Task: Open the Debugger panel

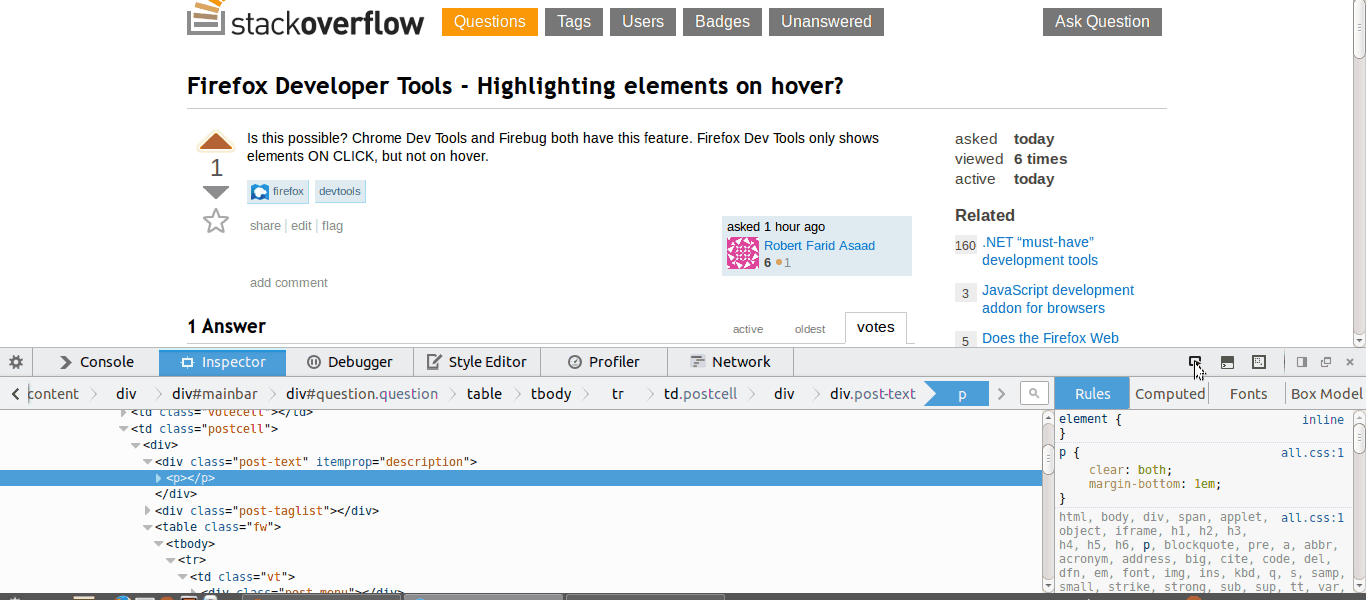Action: click(x=349, y=362)
